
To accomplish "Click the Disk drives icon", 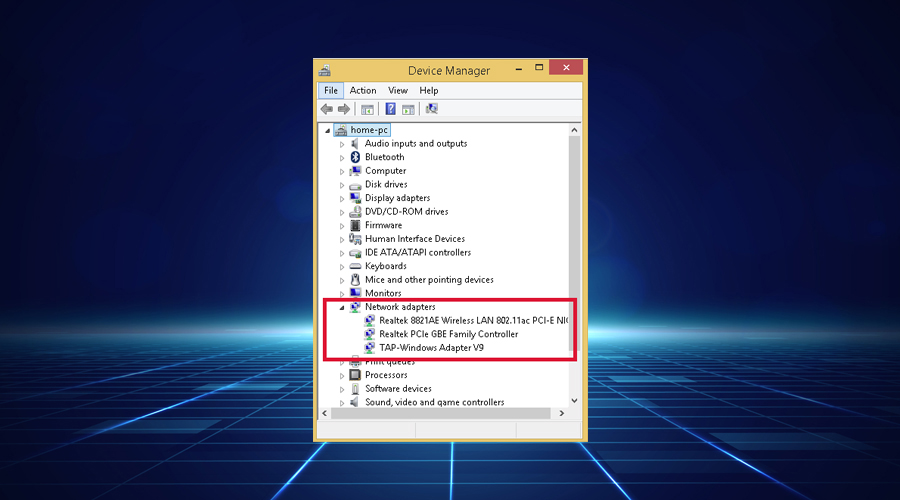I will [x=355, y=185].
